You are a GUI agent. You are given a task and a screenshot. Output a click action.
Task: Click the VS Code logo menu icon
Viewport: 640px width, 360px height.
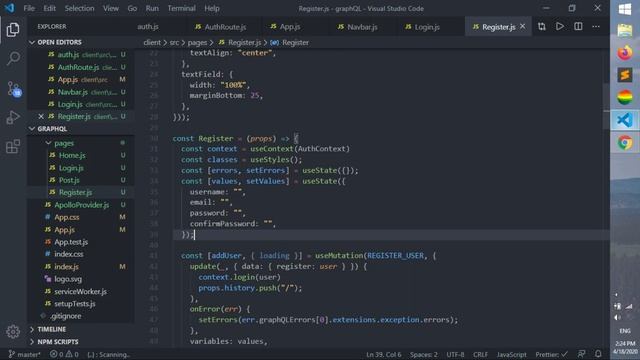point(9,8)
